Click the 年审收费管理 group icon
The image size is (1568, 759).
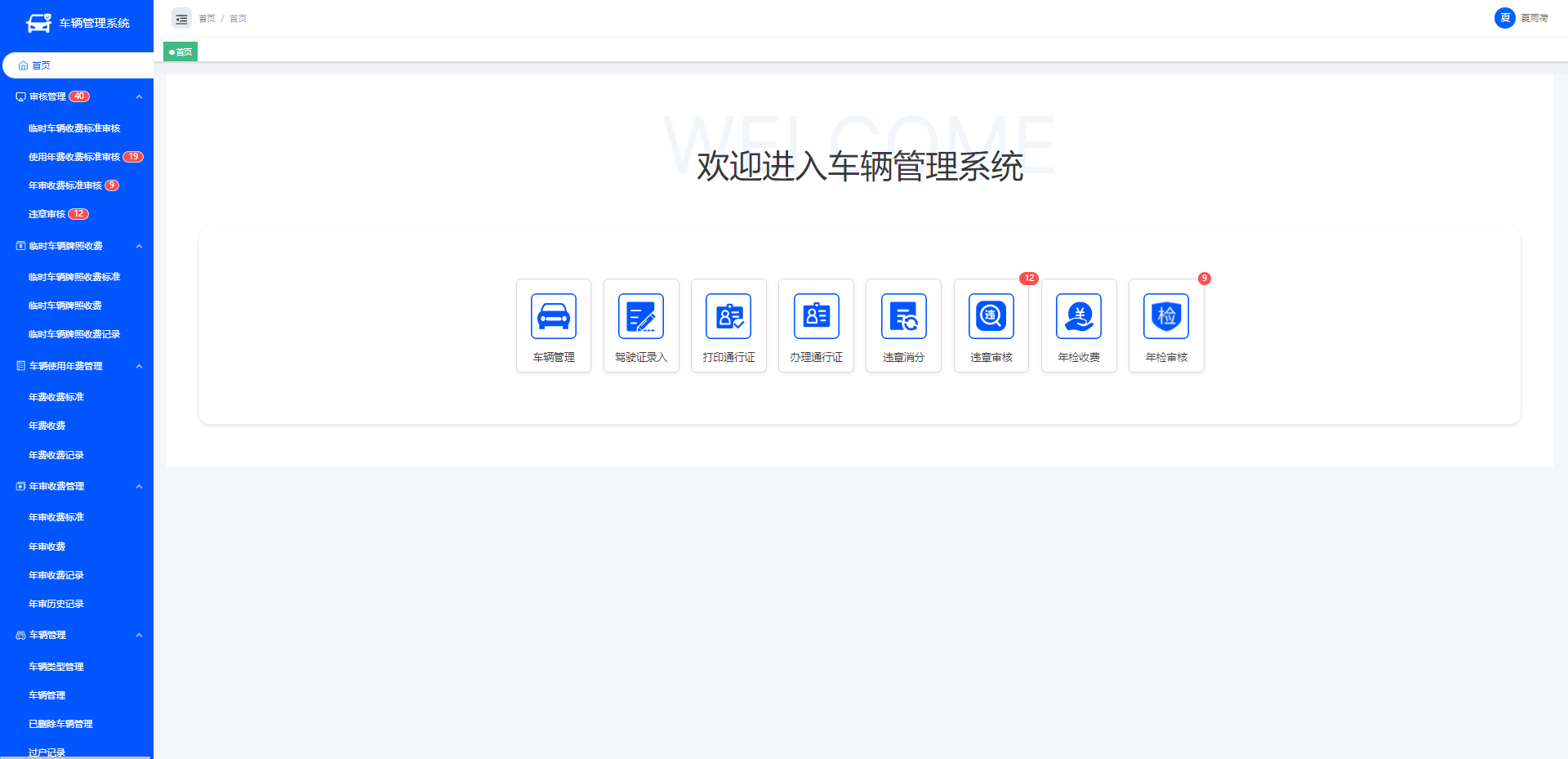tap(20, 486)
